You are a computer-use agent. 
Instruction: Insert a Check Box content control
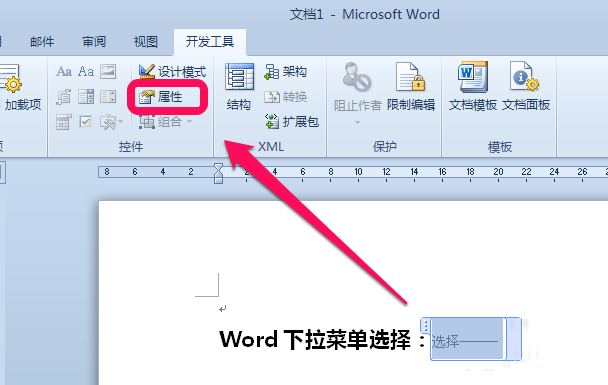[x=86, y=122]
